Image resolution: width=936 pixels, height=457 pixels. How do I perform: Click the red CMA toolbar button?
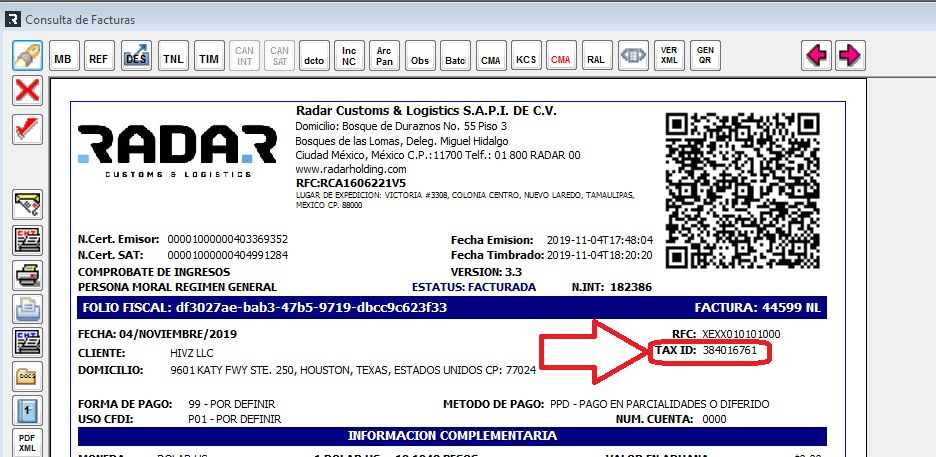(x=561, y=55)
